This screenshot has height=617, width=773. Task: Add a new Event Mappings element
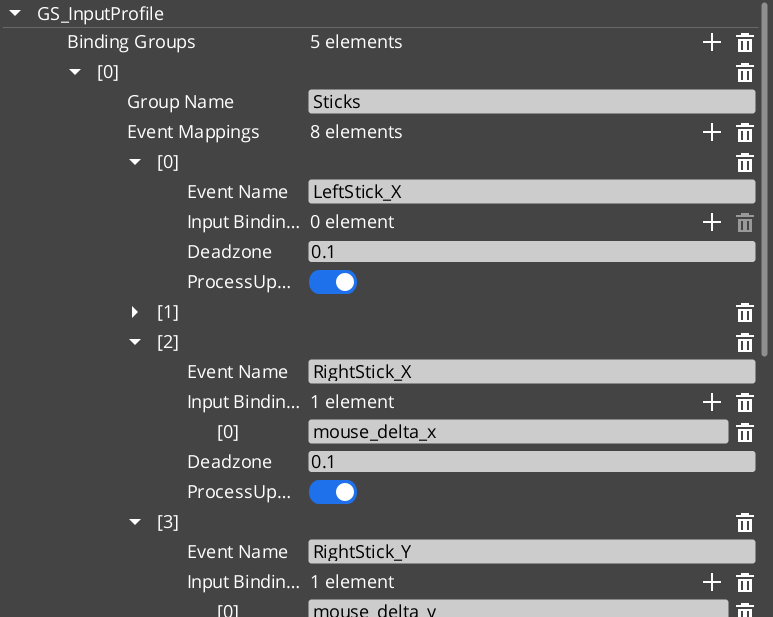tap(711, 132)
